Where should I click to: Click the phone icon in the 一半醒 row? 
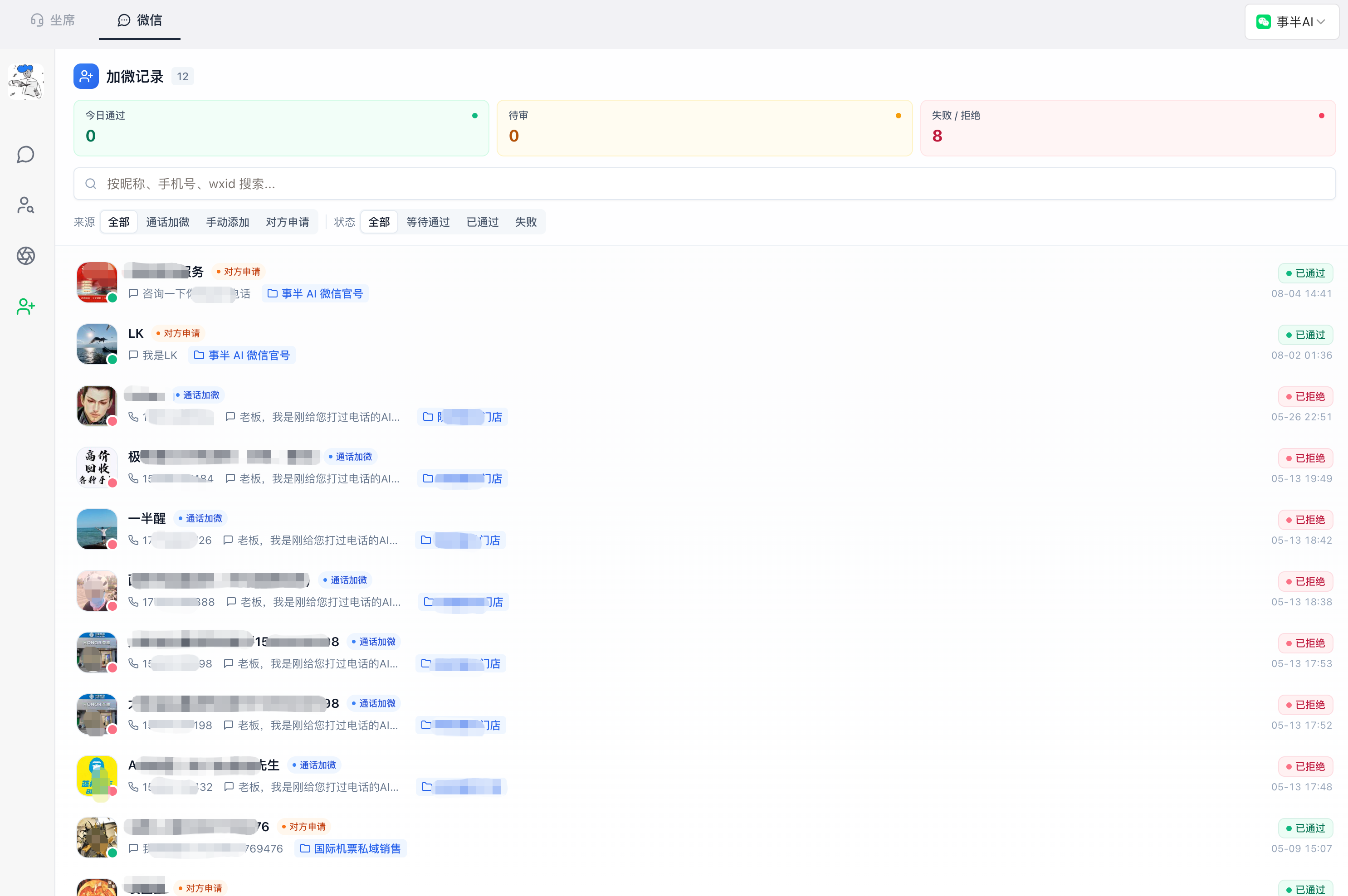(133, 540)
